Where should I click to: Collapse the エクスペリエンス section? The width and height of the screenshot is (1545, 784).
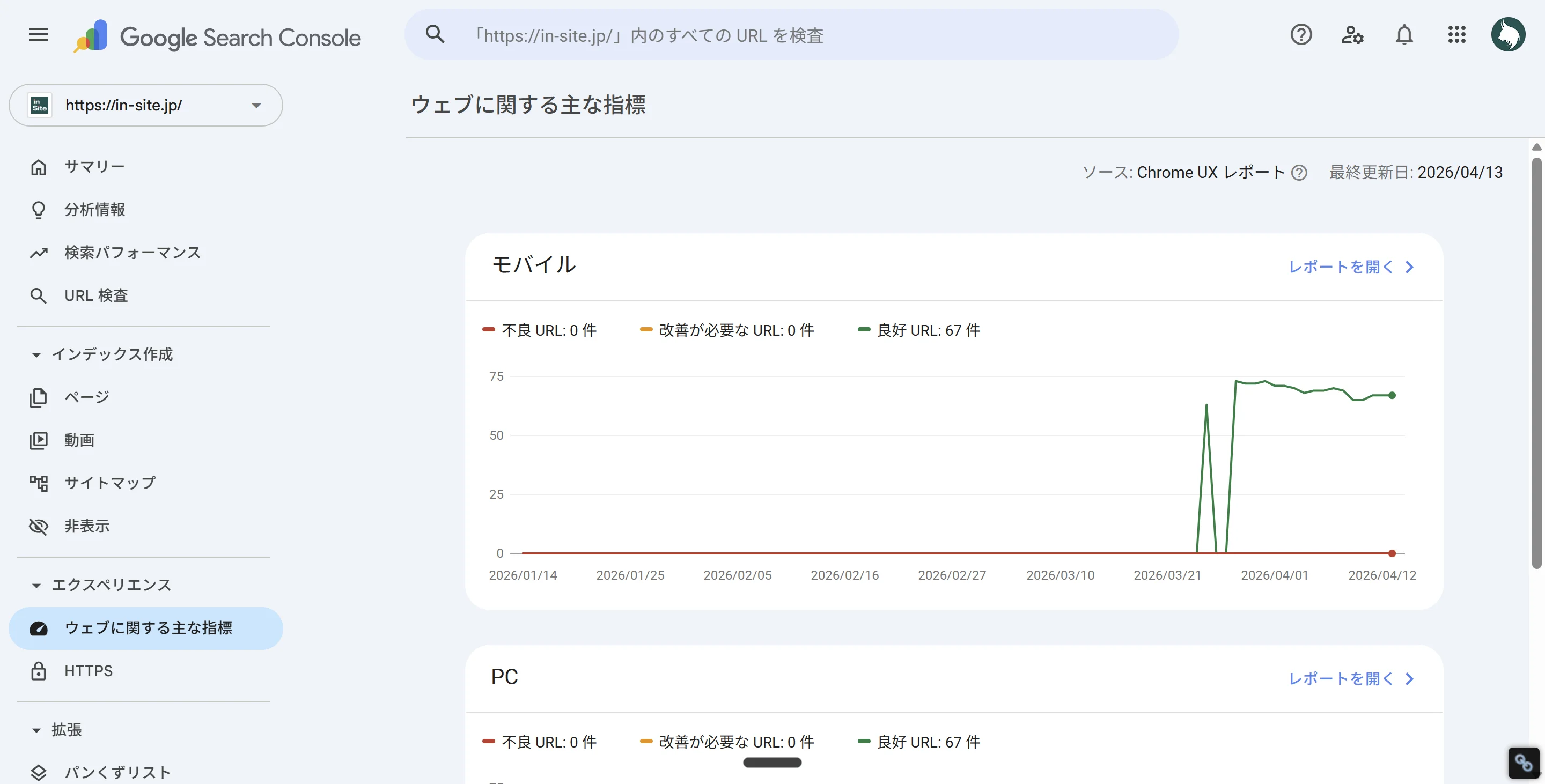pyautogui.click(x=36, y=585)
